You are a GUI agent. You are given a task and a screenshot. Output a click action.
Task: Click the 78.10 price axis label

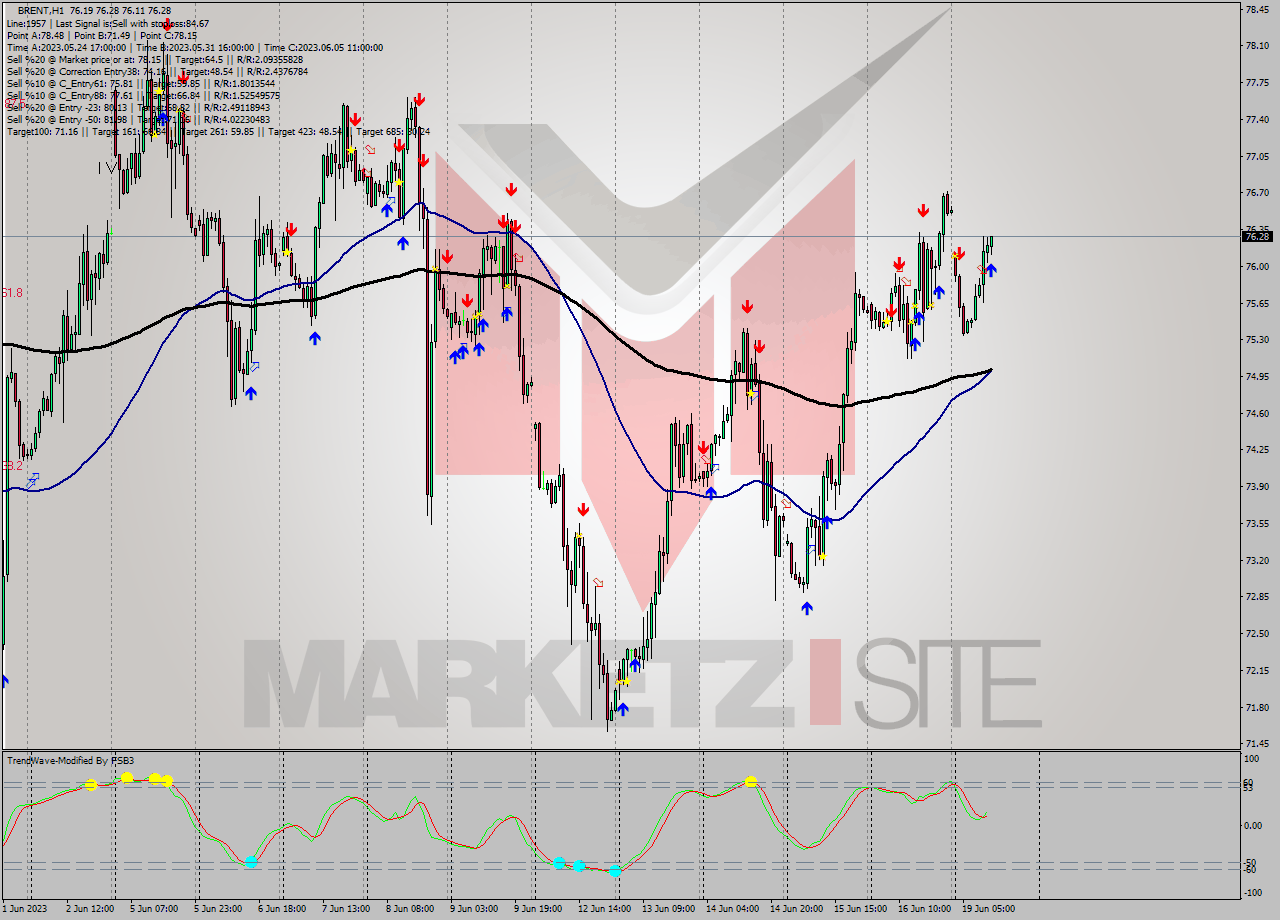coord(1257,46)
